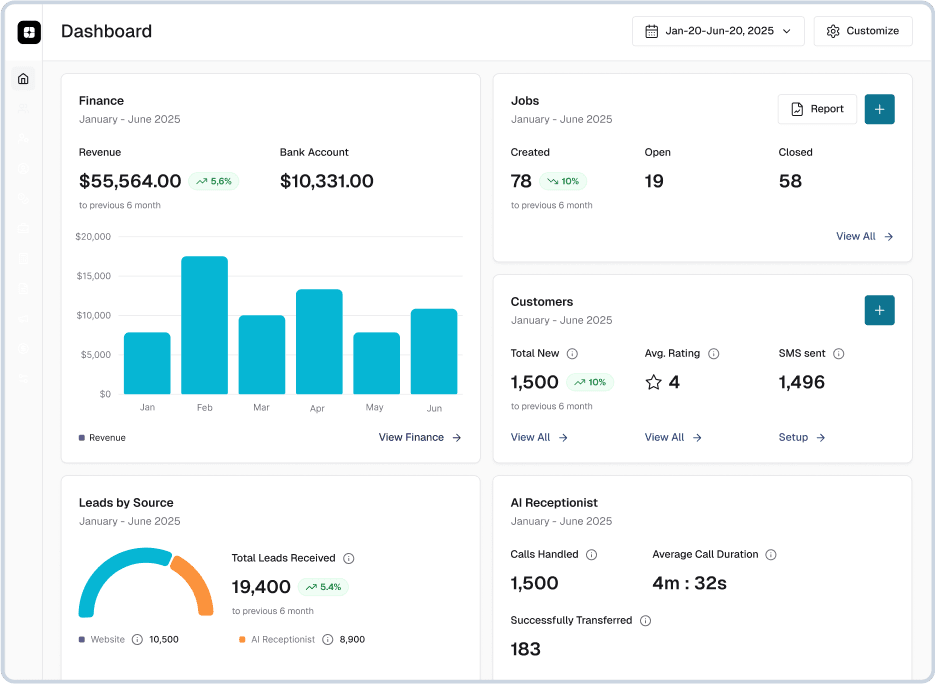Click the info icon next to Avg. Rating
This screenshot has height=684, width=935.
coord(712,354)
